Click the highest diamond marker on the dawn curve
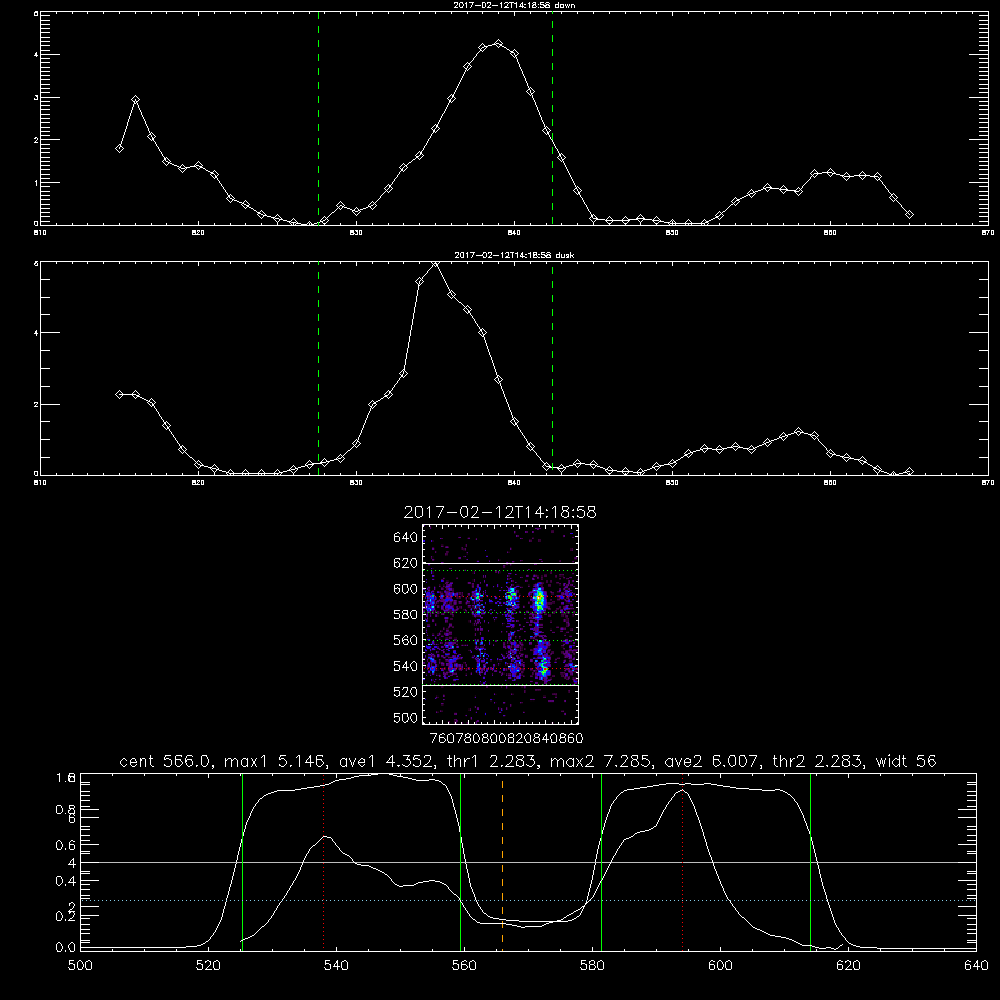 click(x=499, y=44)
